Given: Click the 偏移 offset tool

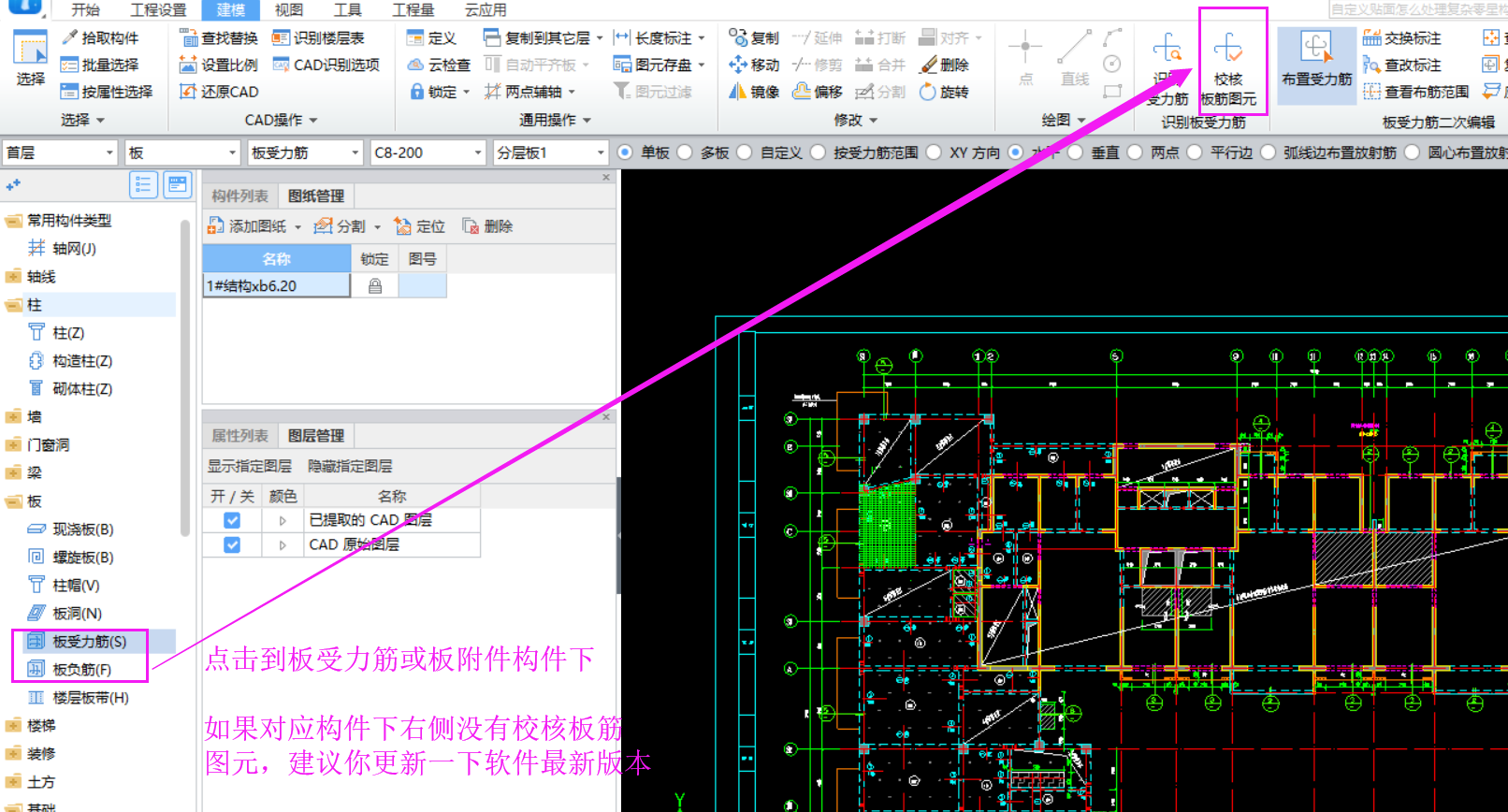Looking at the screenshot, I should pyautogui.click(x=818, y=92).
